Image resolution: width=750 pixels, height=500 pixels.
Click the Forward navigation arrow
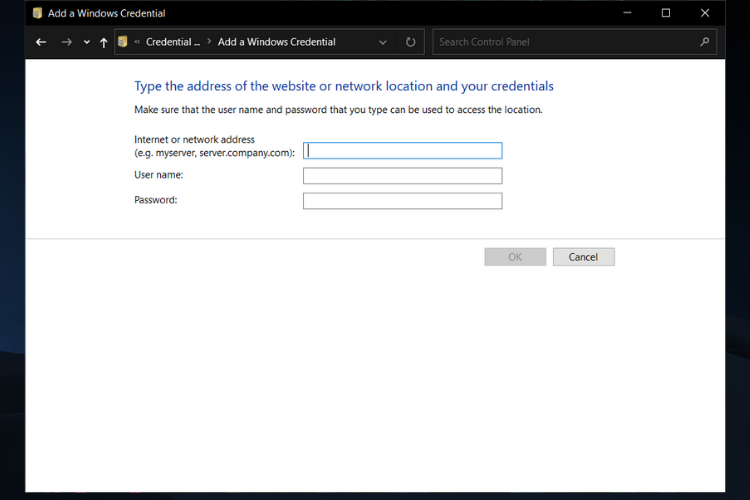point(66,42)
